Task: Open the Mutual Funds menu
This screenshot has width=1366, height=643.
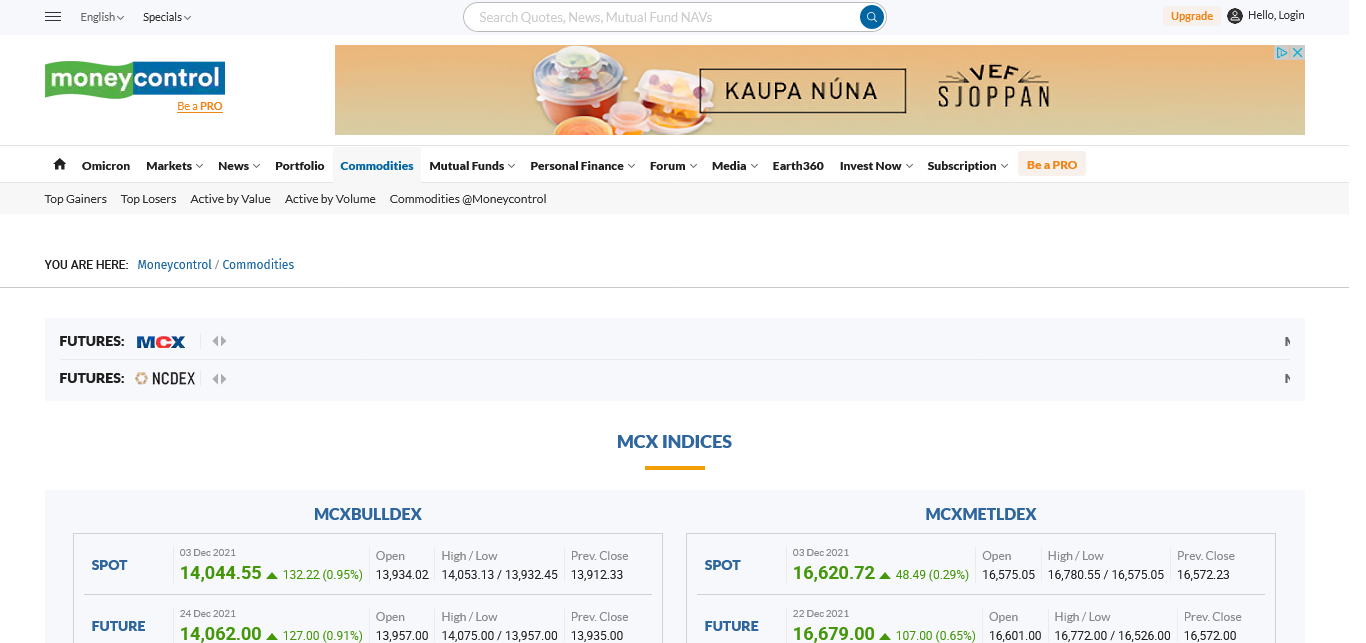Action: (472, 166)
